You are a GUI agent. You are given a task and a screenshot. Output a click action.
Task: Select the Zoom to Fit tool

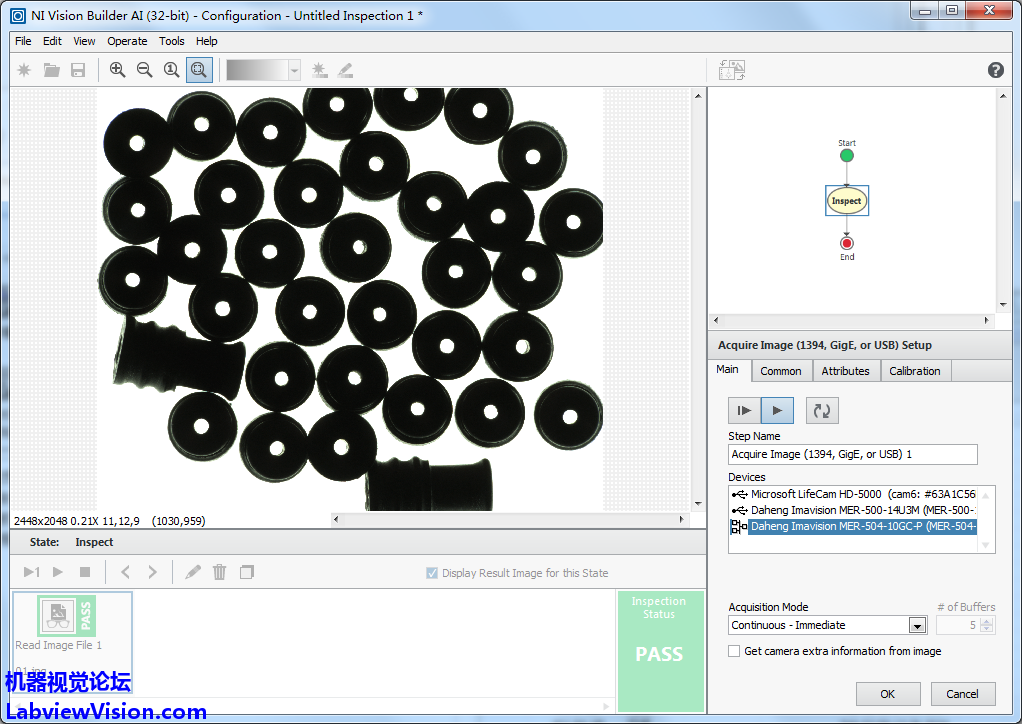199,70
